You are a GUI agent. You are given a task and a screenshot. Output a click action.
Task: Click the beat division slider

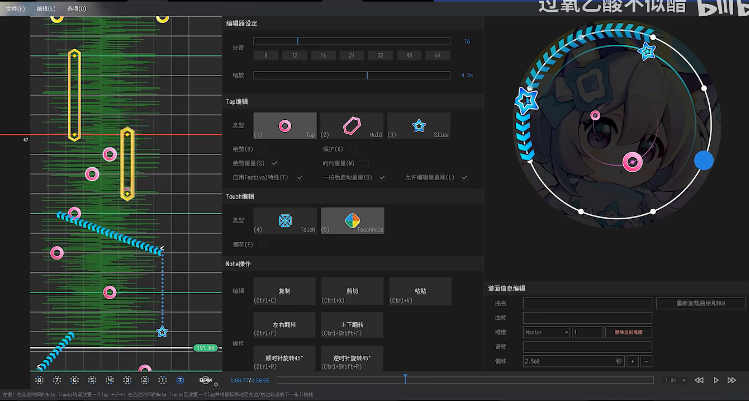click(352, 41)
